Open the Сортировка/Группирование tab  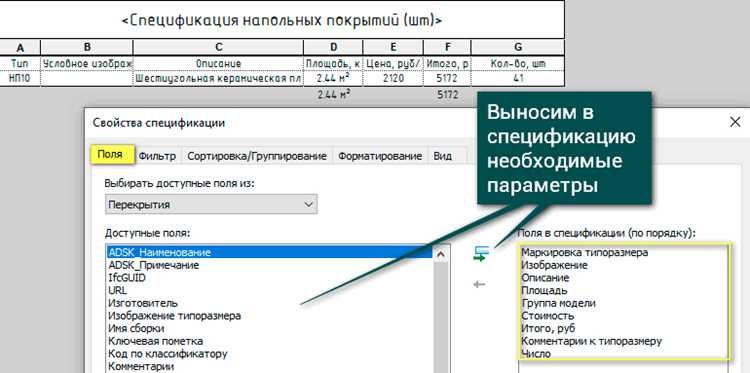coord(257,156)
